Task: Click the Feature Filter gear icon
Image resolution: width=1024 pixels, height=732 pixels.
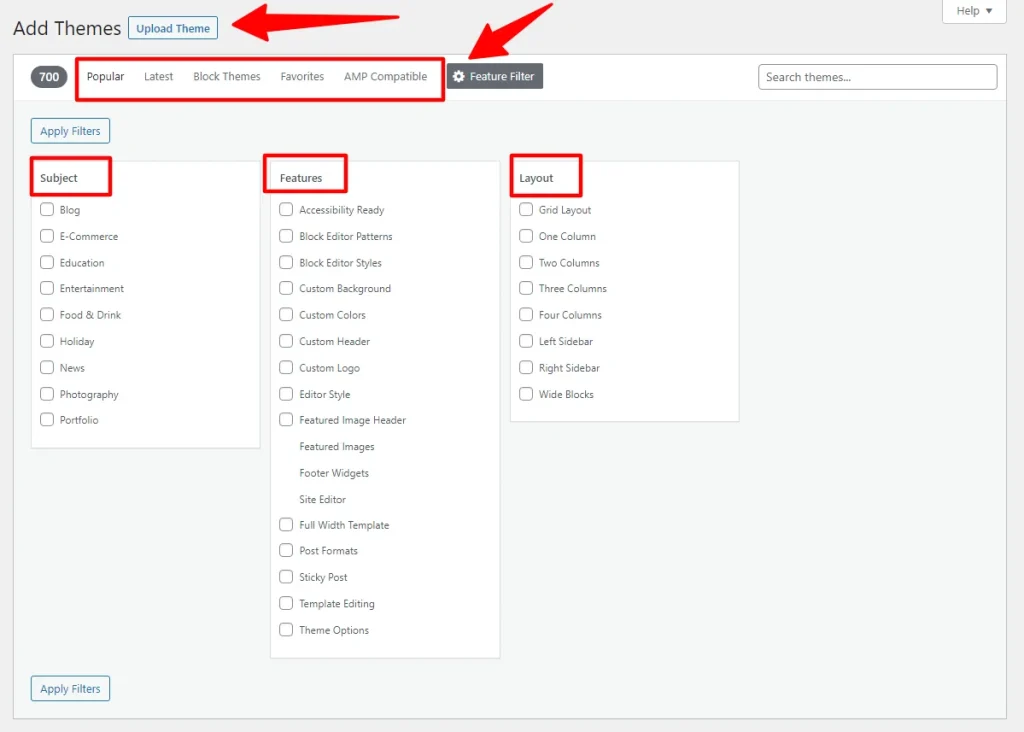Action: (460, 75)
